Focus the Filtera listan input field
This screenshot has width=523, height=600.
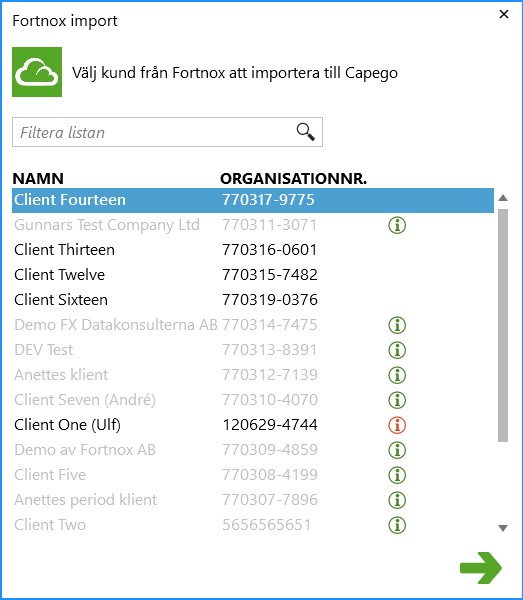(x=167, y=132)
